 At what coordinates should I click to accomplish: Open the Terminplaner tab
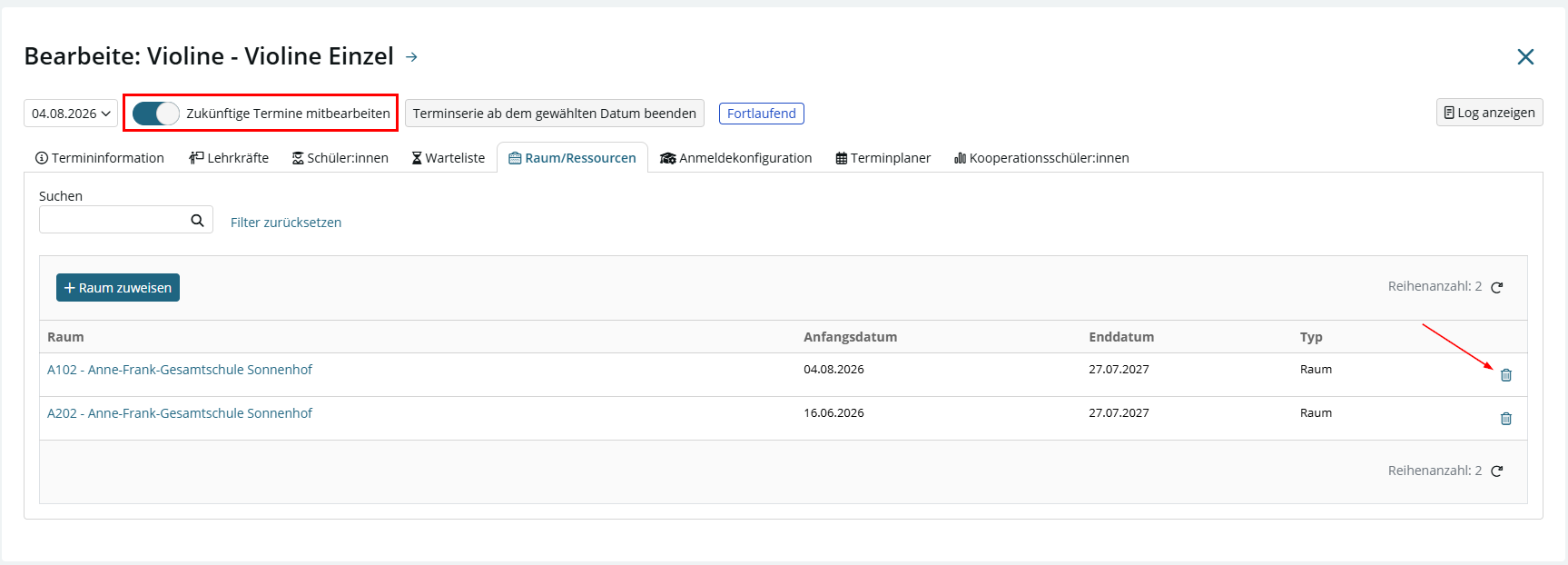883,158
